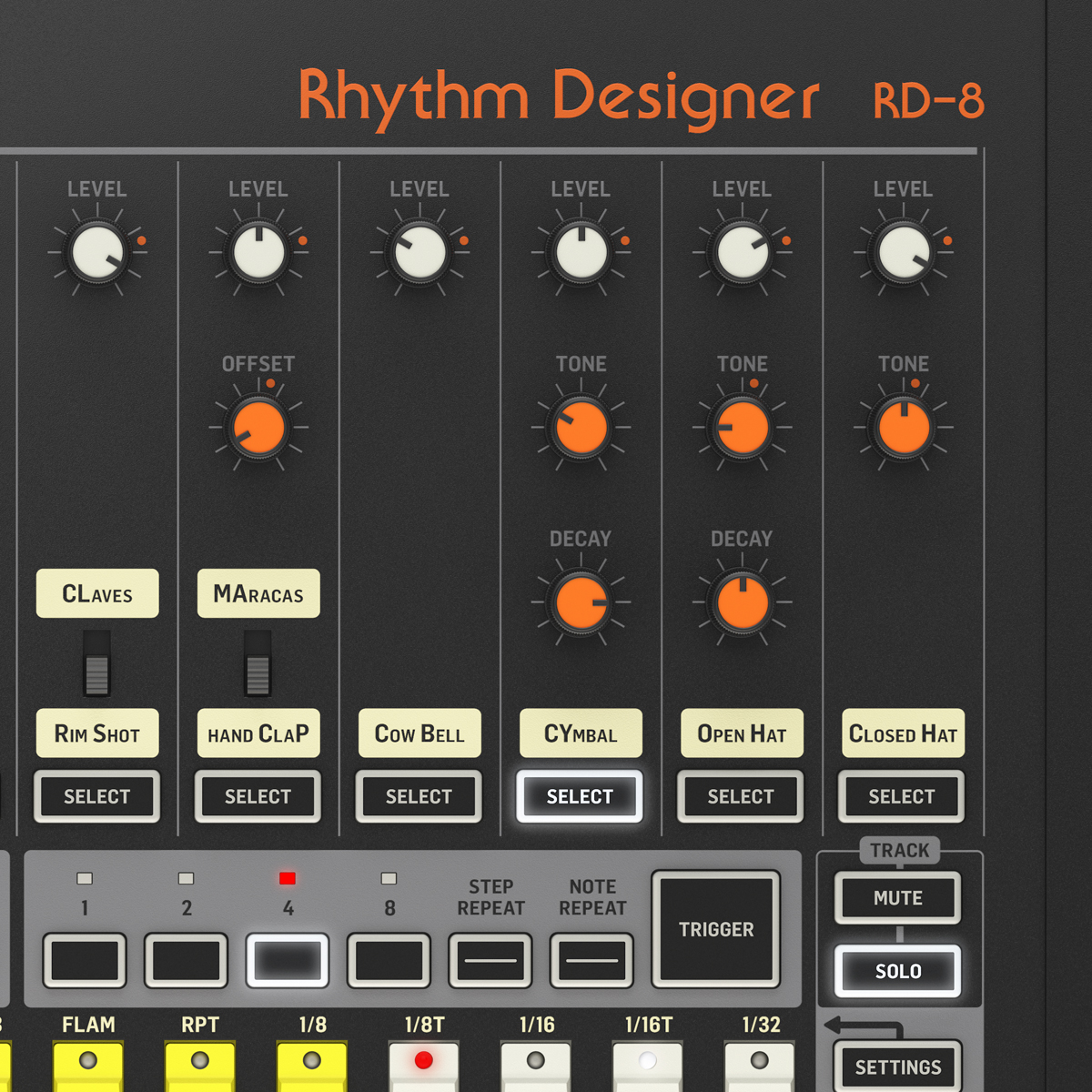
Task: Click the Closed Hat Tone knob
Action: click(903, 428)
